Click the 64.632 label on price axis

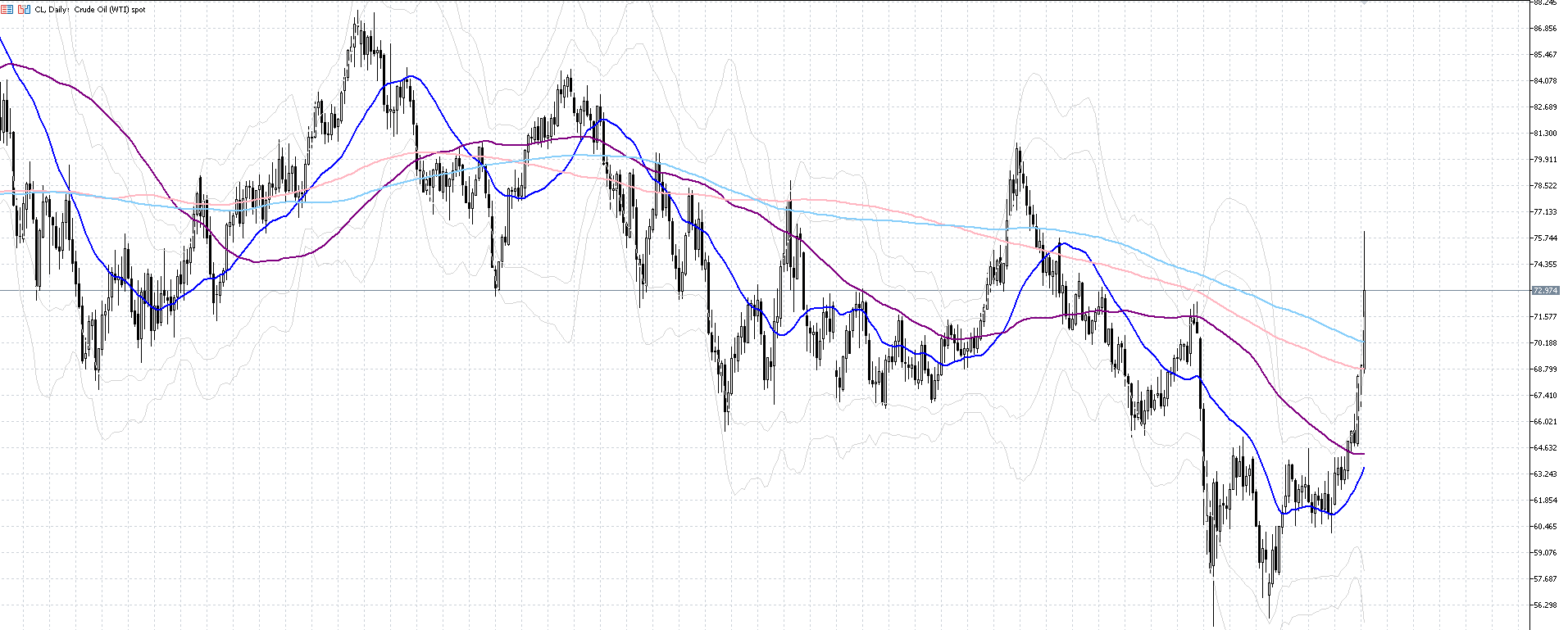pyautogui.click(x=1545, y=448)
